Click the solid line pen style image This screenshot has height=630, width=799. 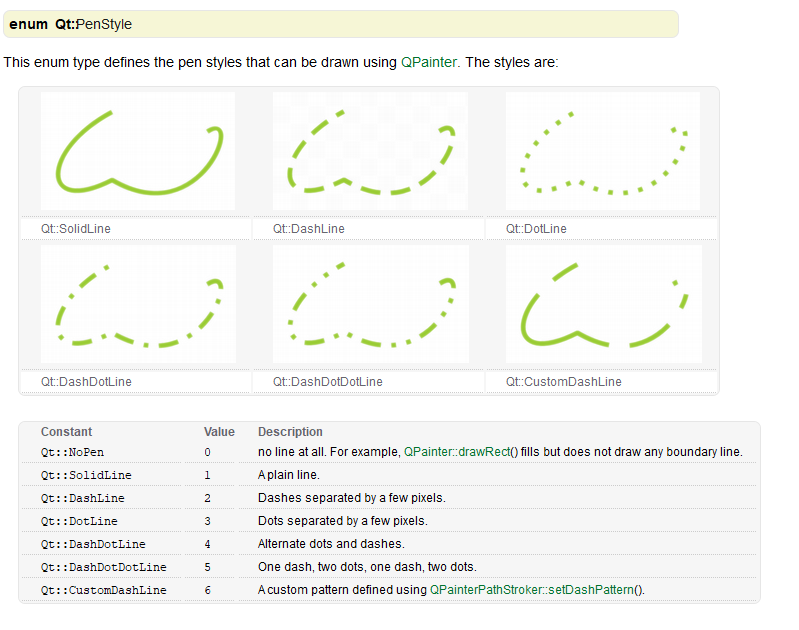pos(138,151)
